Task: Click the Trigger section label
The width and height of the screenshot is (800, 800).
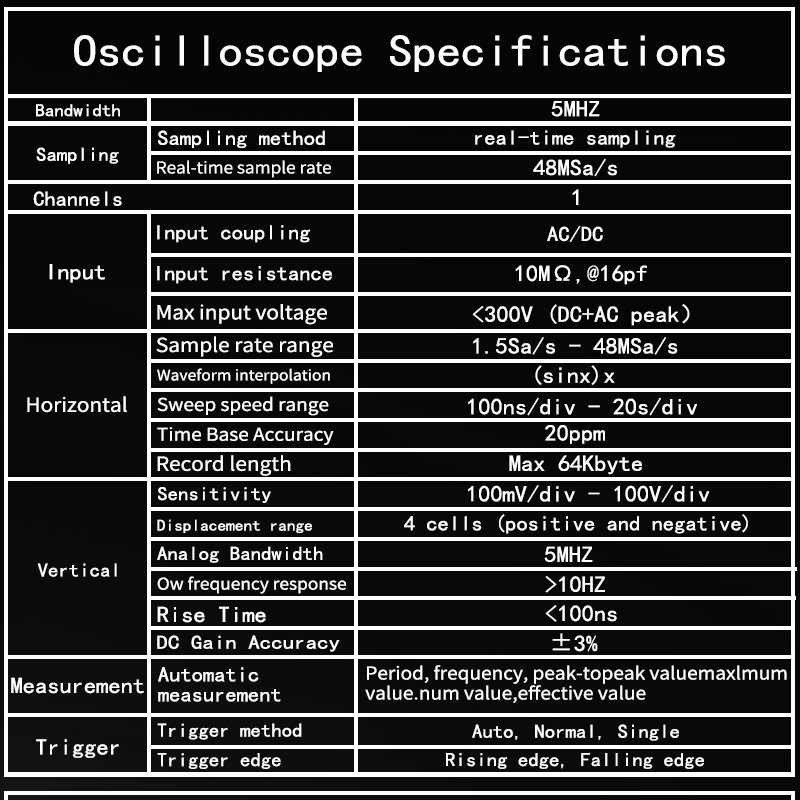Action: (x=77, y=747)
